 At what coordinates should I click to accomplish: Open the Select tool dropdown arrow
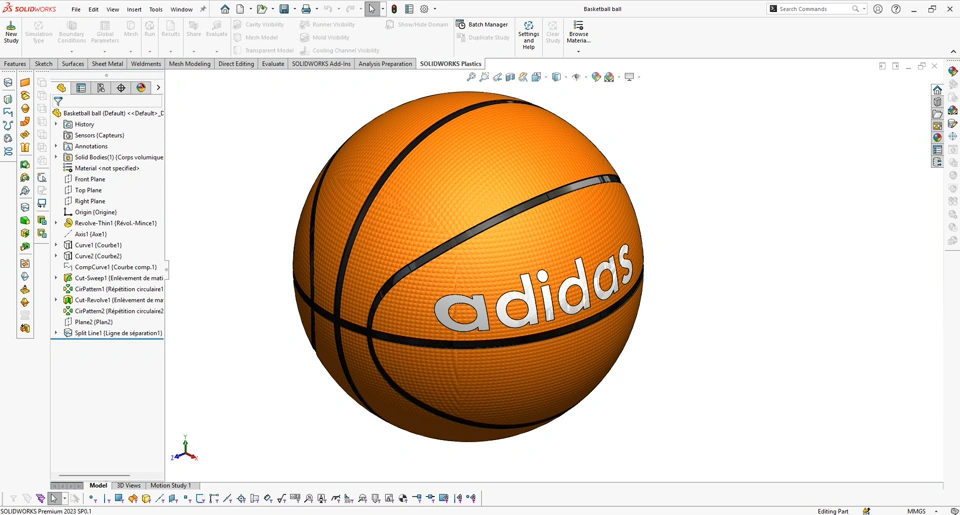383,9
